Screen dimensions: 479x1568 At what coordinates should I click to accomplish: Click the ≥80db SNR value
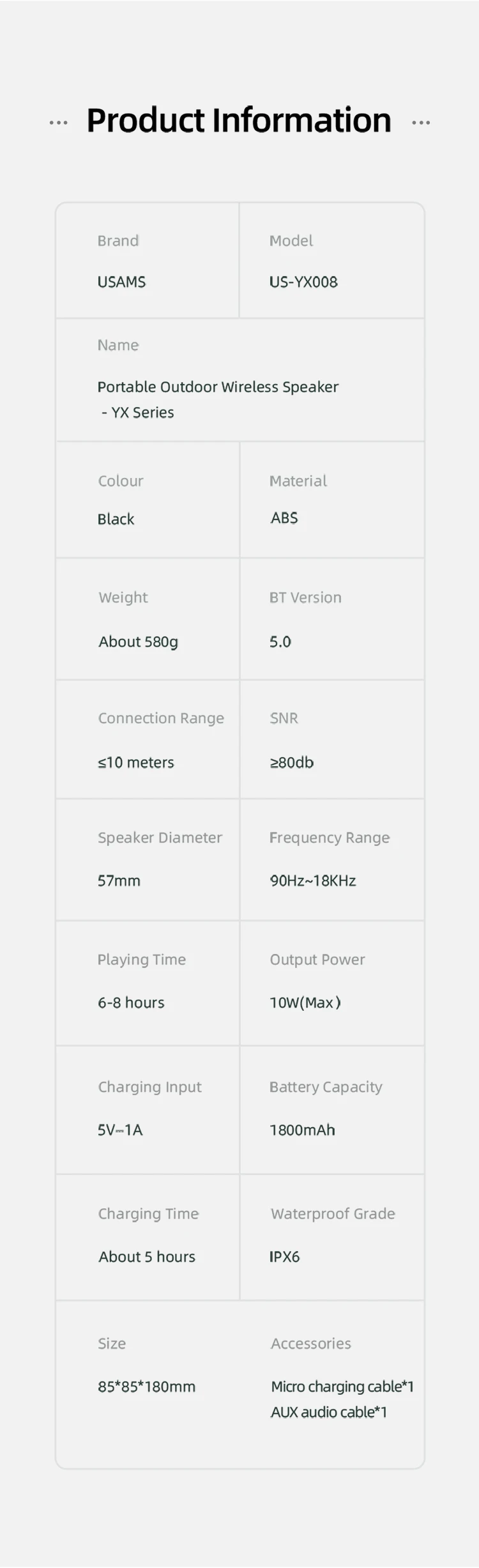pos(291,762)
